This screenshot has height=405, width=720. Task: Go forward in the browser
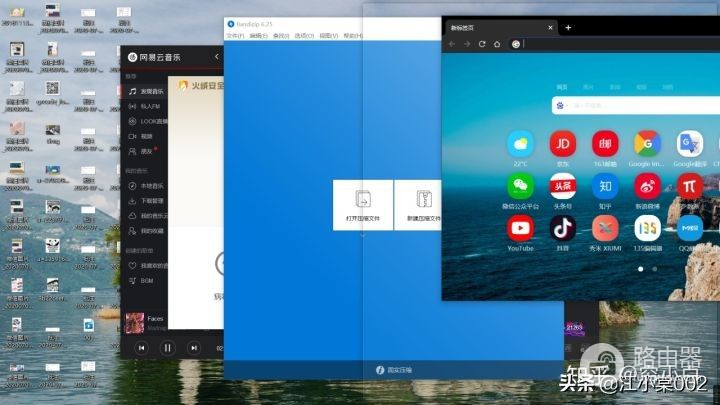467,44
